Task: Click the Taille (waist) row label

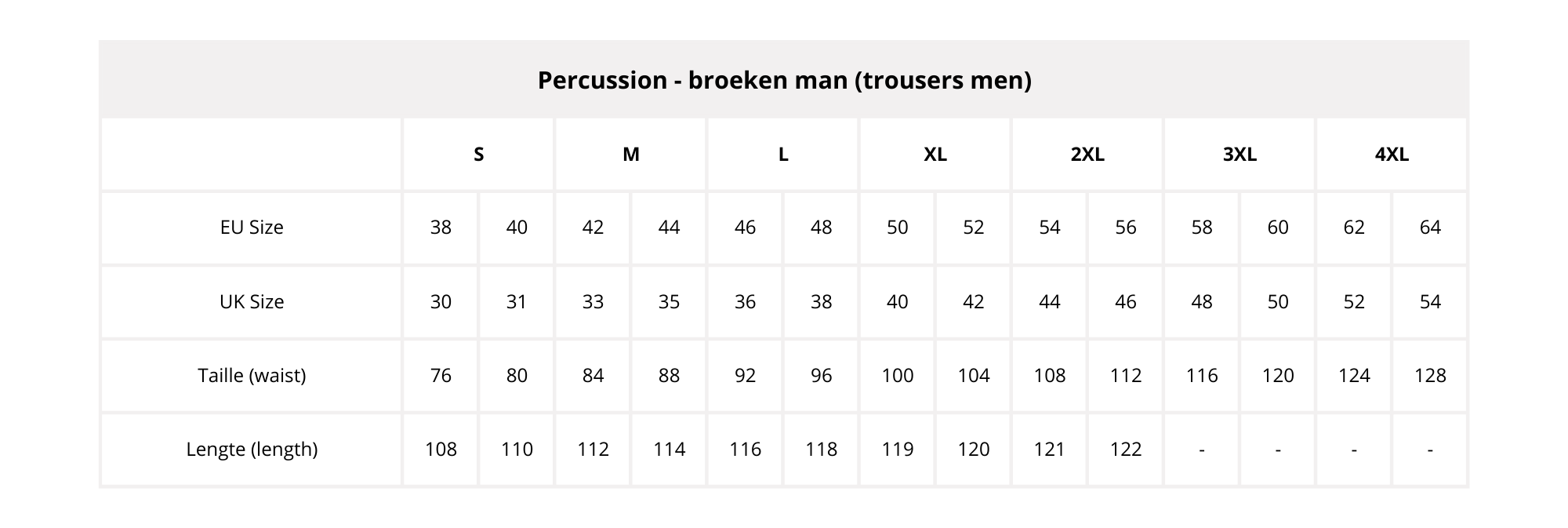Action: click(x=252, y=375)
